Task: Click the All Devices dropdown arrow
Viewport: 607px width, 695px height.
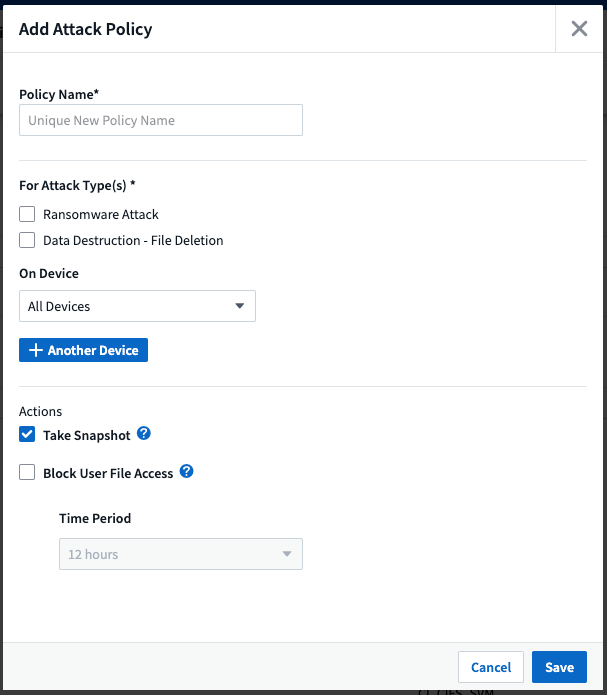Action: tap(240, 306)
